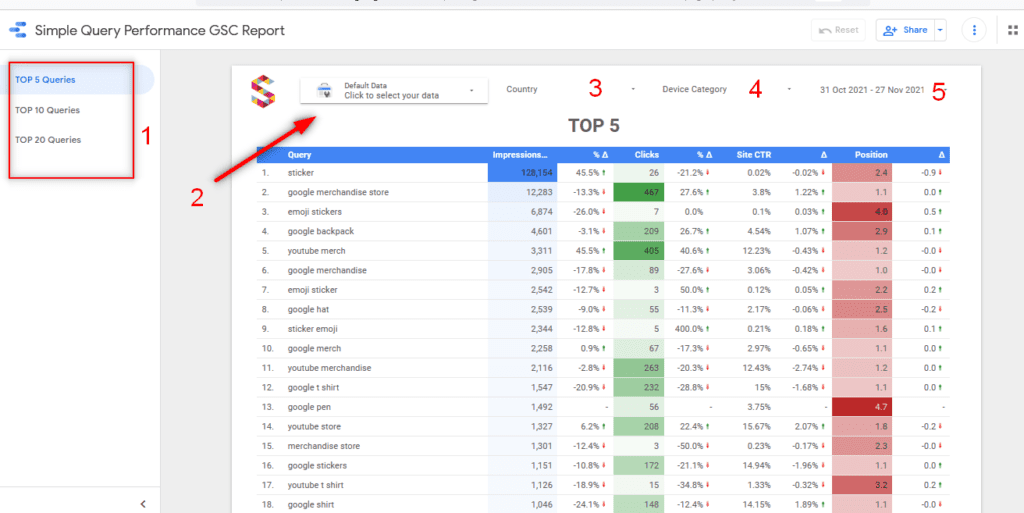Click the 'youtube merch' query
Screen dimensions: 1024x513
(x=316, y=251)
